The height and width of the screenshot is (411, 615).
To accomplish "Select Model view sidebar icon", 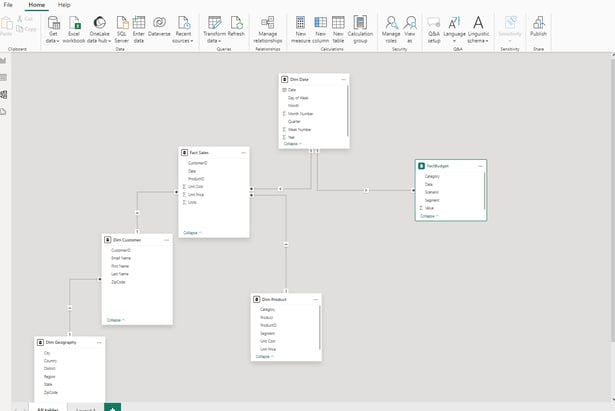I will click(x=4, y=95).
